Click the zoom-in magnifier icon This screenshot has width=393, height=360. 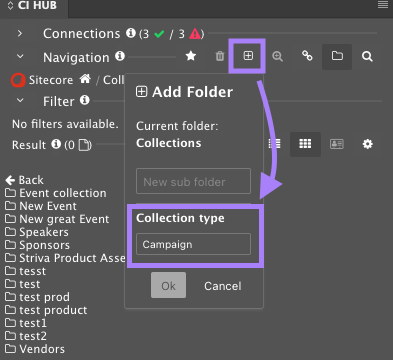point(277,56)
